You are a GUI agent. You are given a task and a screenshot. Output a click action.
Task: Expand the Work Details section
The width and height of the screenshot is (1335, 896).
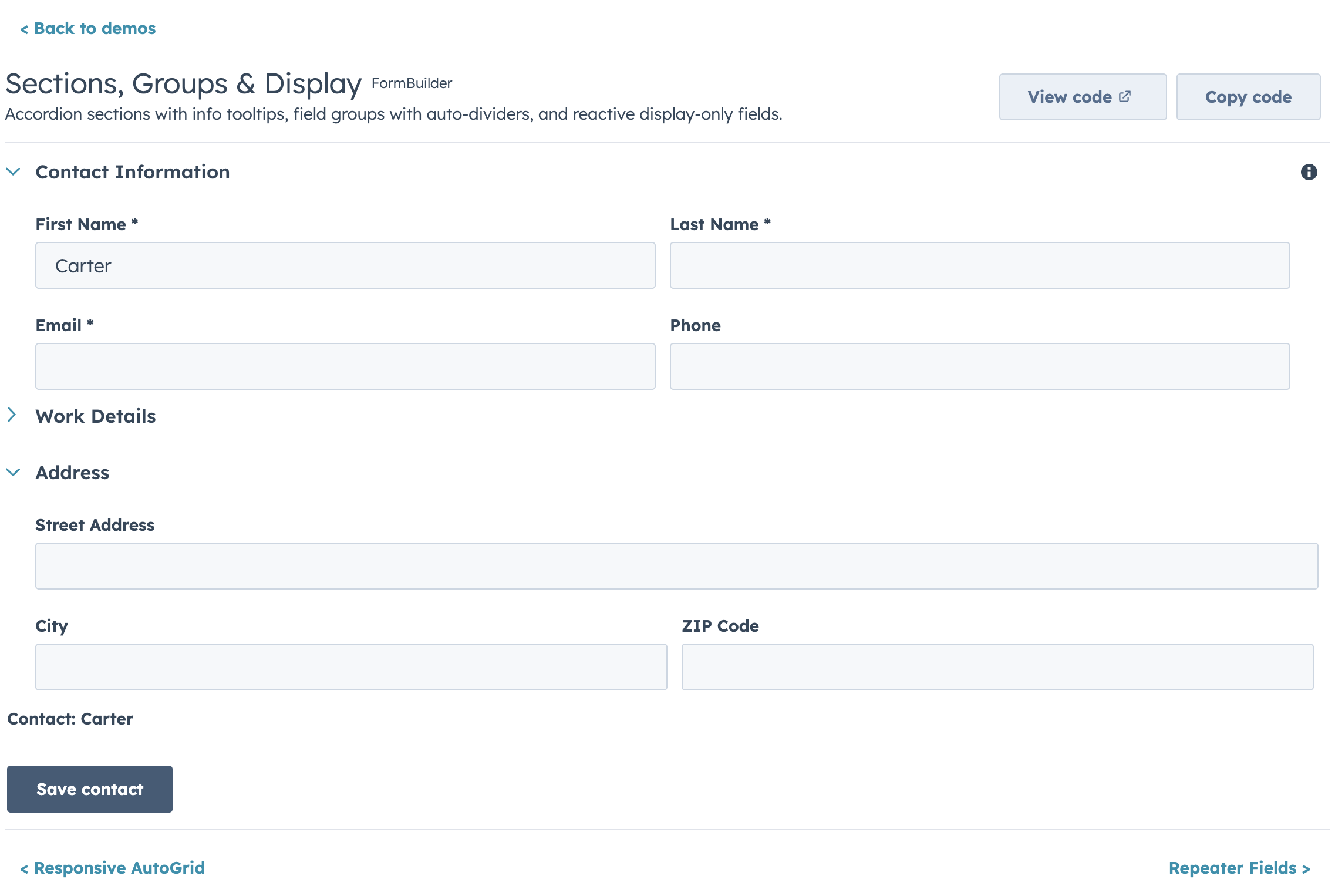click(x=12, y=415)
